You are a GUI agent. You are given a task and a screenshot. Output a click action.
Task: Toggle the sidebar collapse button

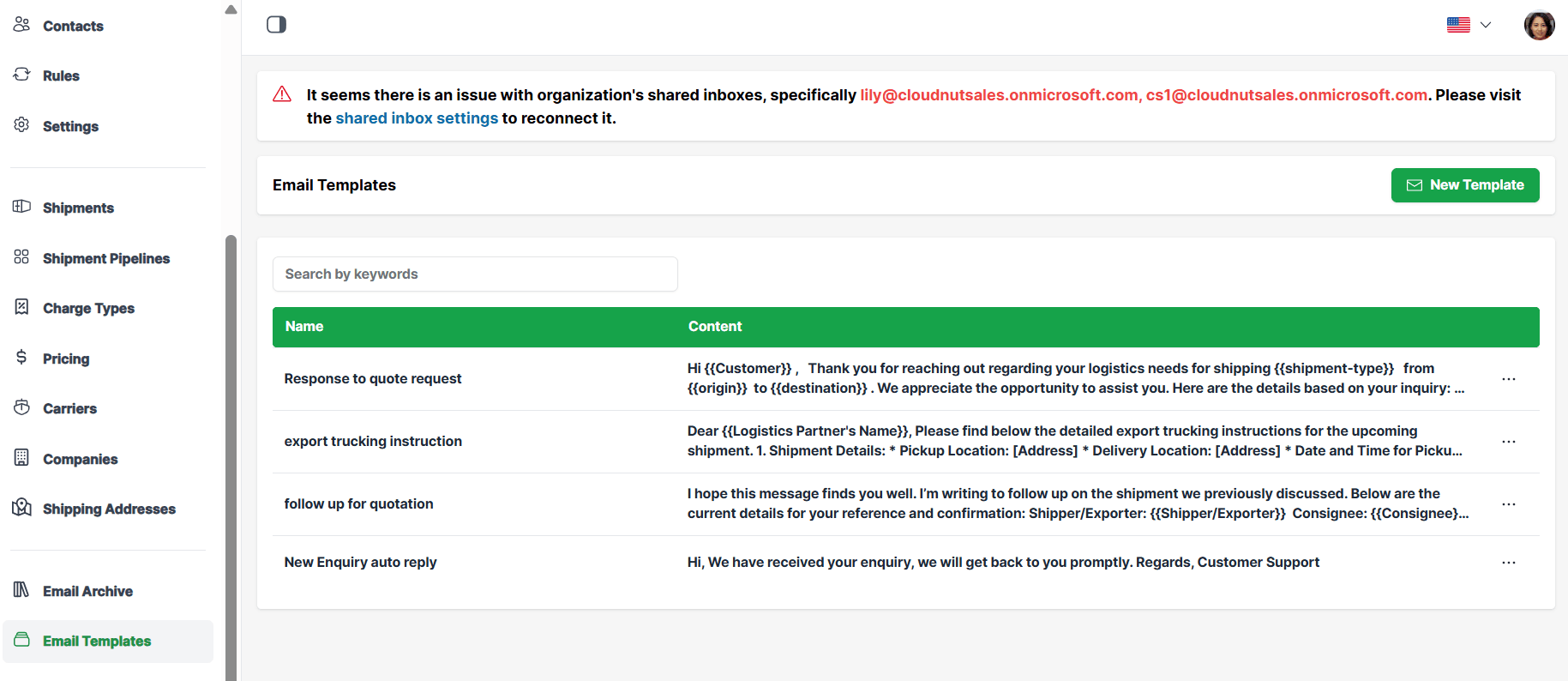tap(276, 24)
